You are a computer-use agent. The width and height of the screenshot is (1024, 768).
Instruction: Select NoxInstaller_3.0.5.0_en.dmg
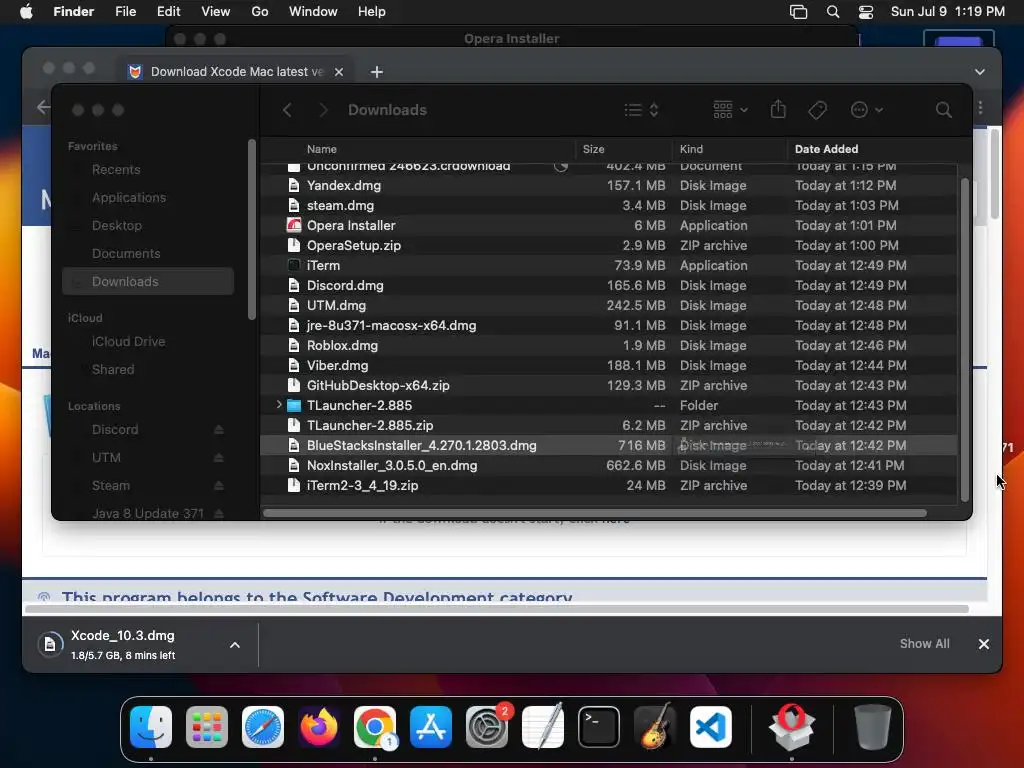609,466
